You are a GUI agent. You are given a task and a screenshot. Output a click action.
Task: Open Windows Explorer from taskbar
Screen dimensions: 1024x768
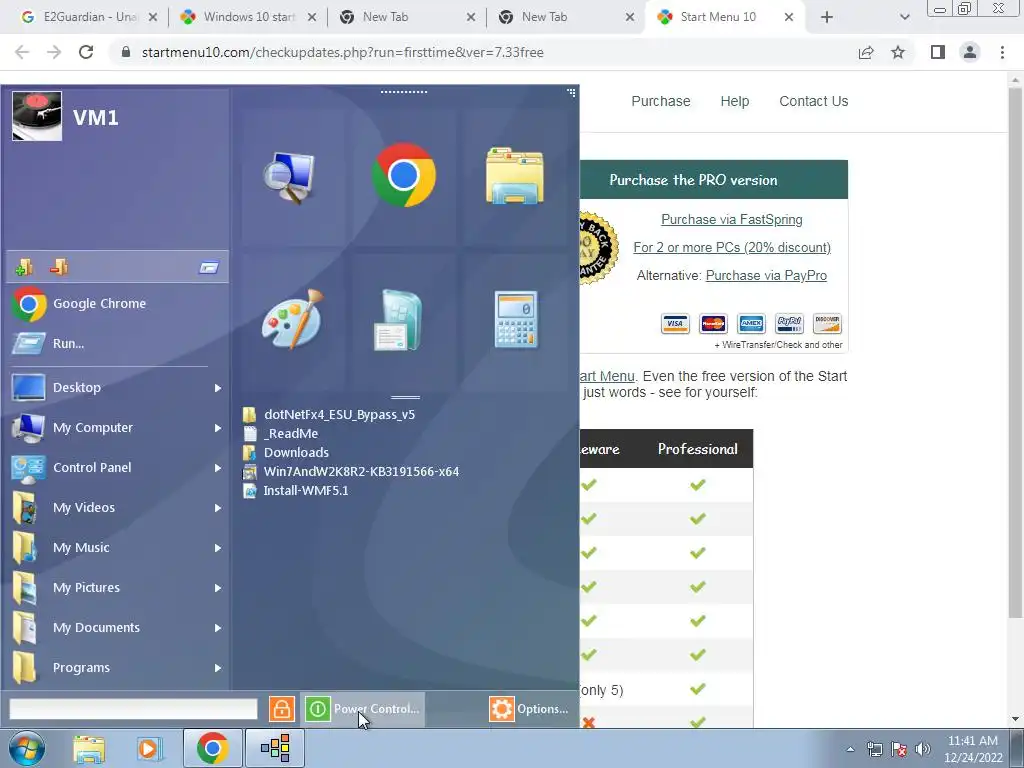pyautogui.click(x=89, y=748)
